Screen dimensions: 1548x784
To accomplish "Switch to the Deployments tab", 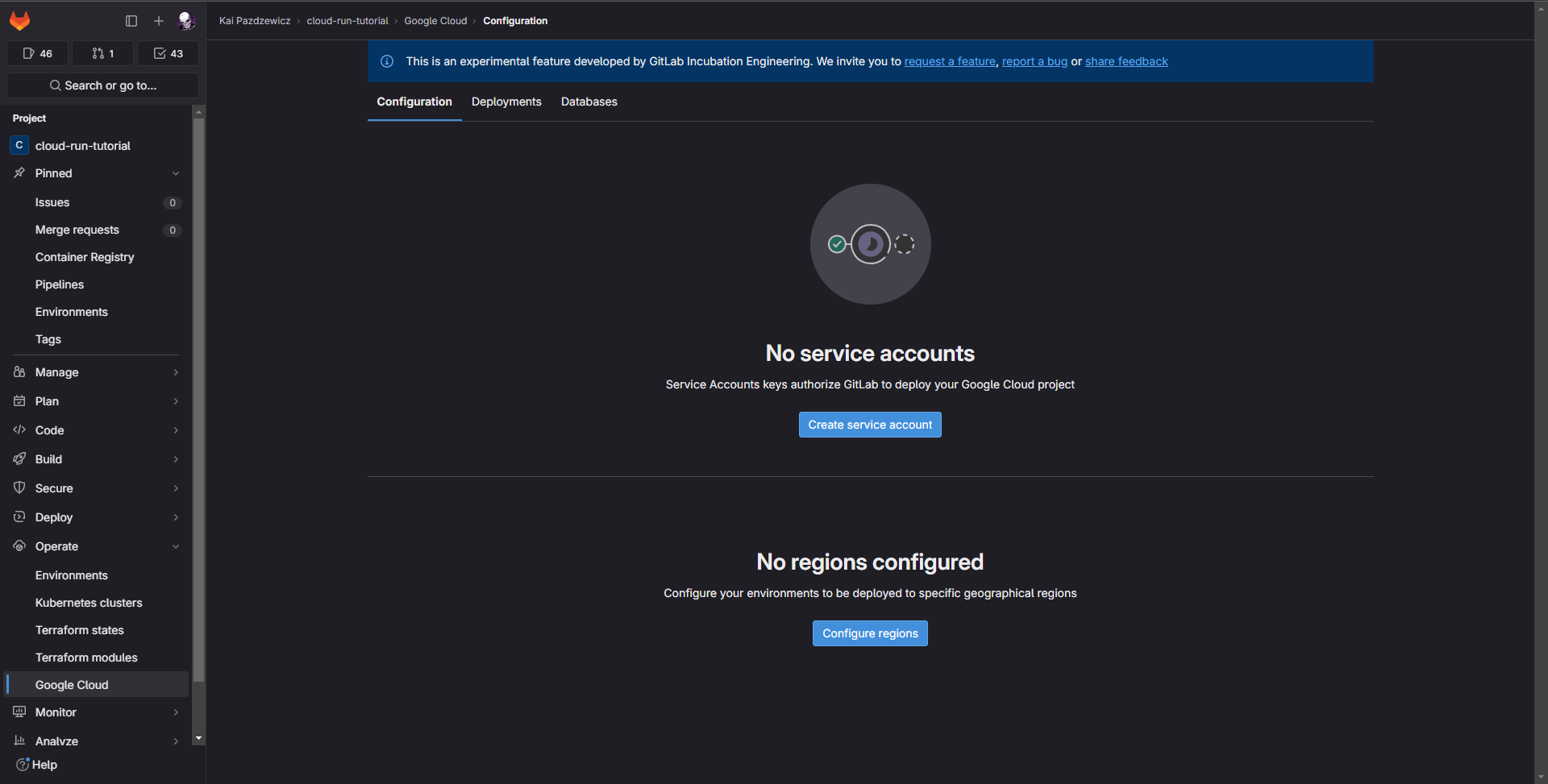I will point(506,102).
